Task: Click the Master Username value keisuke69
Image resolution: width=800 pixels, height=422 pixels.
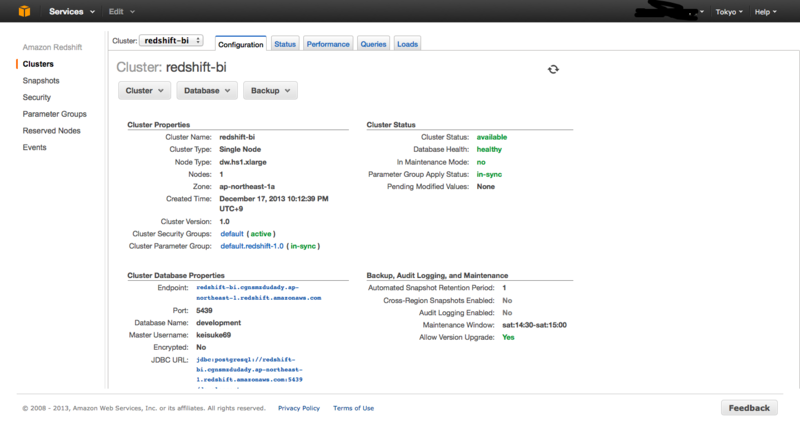Action: pyautogui.click(x=213, y=335)
